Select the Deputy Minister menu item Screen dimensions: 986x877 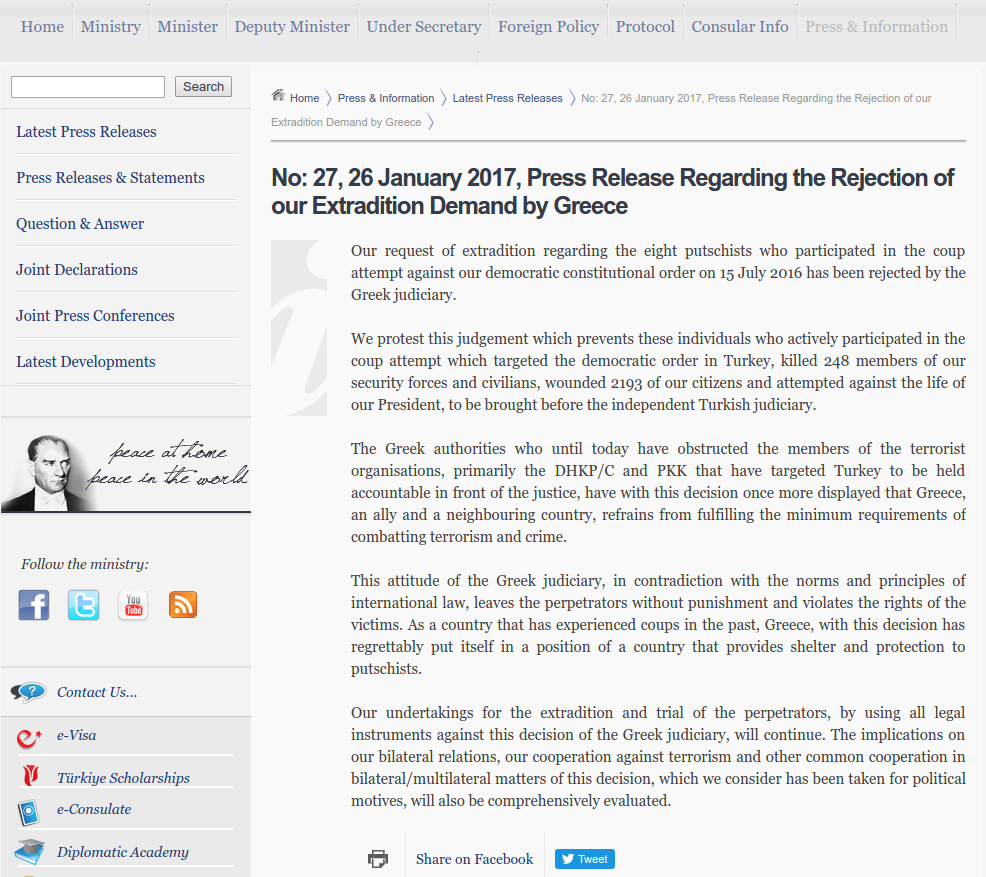pyautogui.click(x=292, y=27)
